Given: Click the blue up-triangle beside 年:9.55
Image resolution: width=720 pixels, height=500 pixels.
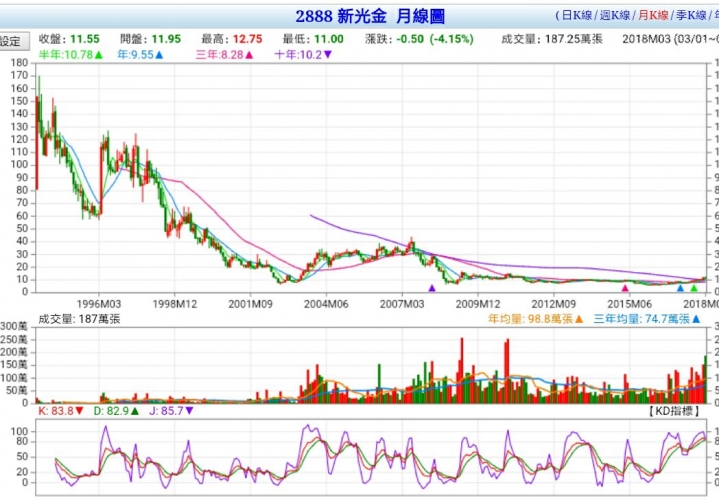Looking at the screenshot, I should 159,55.
